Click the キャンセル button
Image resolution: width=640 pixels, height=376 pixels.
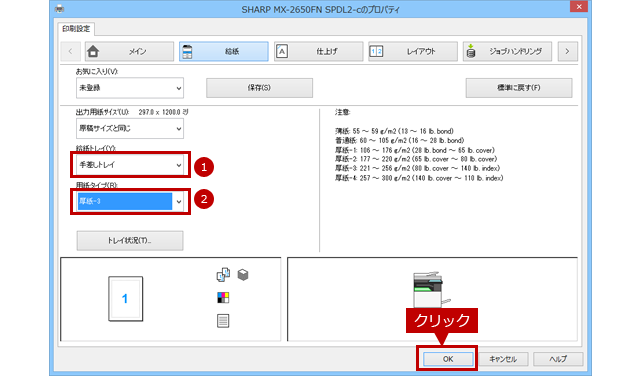[503, 359]
